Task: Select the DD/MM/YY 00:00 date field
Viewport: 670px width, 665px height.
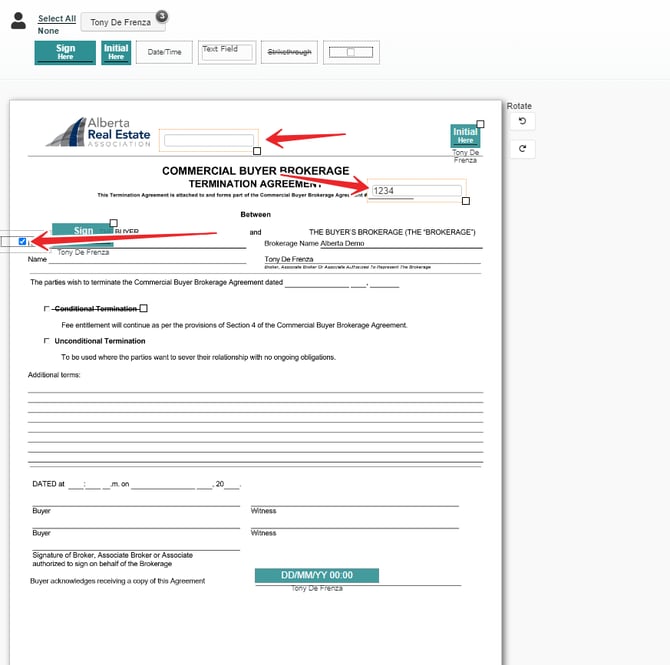Action: [316, 576]
